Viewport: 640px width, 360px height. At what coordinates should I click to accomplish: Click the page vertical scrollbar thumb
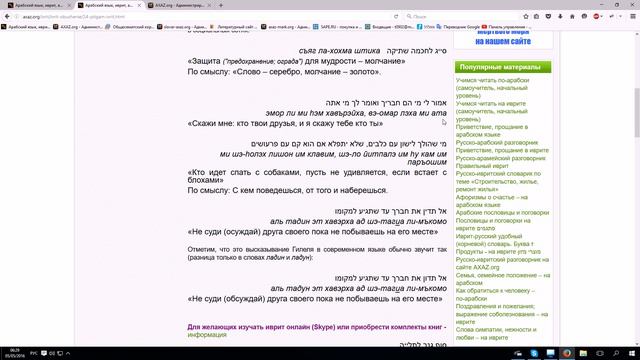click(x=637, y=112)
